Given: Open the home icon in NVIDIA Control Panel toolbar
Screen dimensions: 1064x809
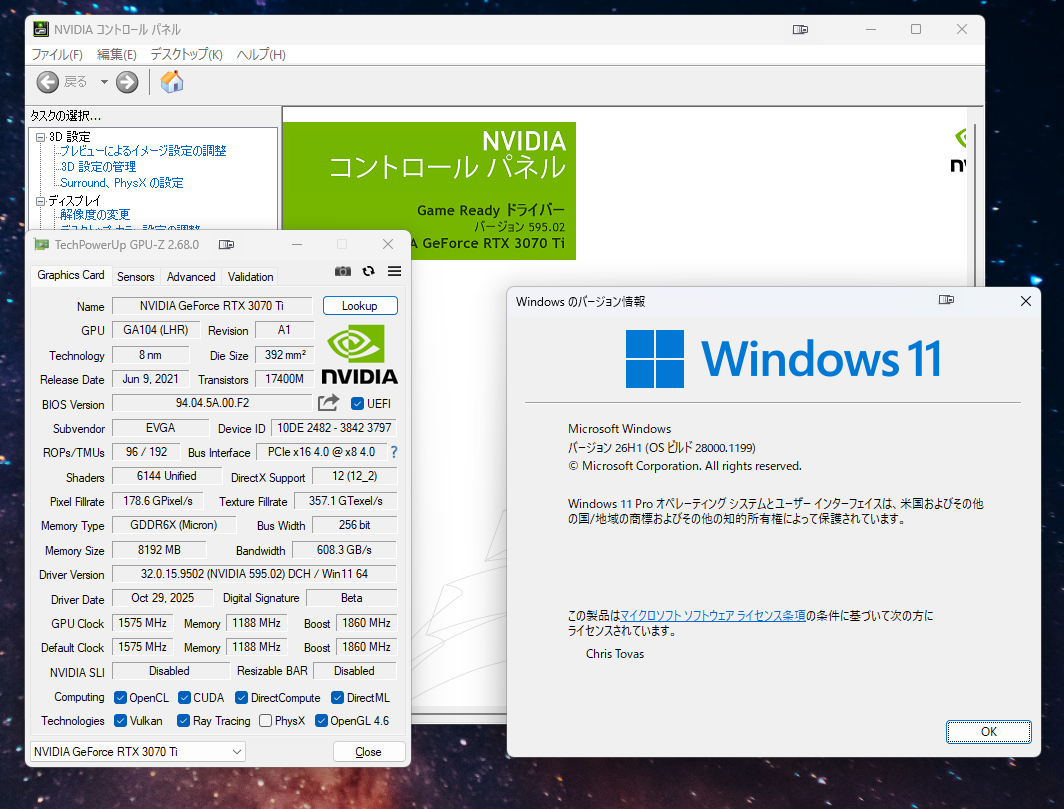Looking at the screenshot, I should click(172, 81).
